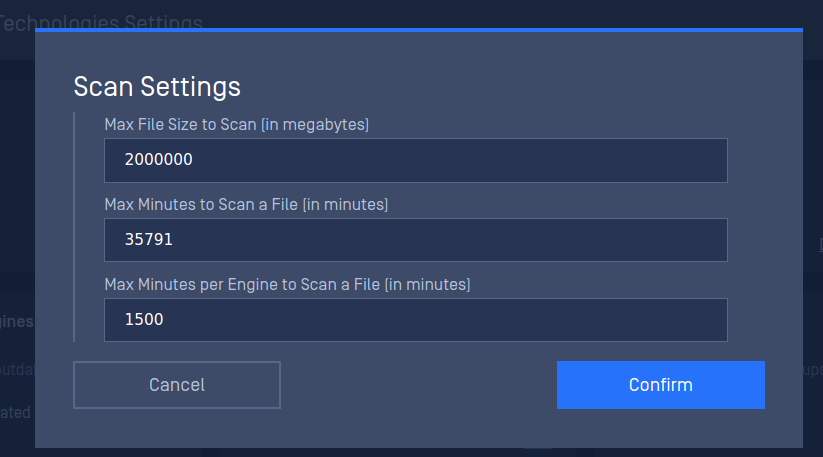Click the Scan Settings dialog heading
This screenshot has height=457, width=823.
point(157,87)
